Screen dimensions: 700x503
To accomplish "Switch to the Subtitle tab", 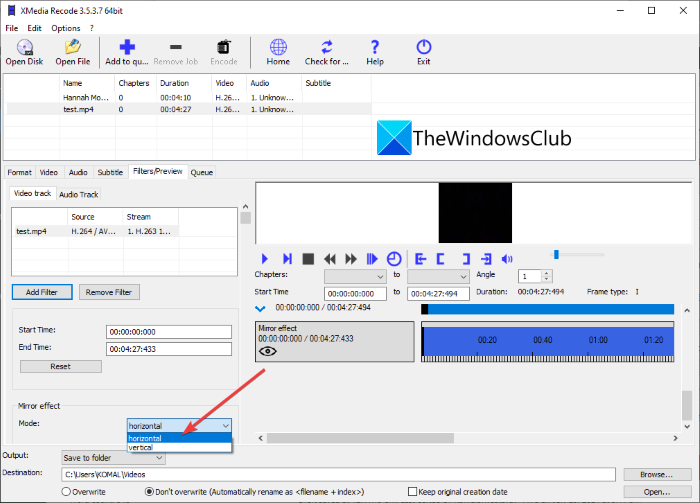I will tap(110, 172).
